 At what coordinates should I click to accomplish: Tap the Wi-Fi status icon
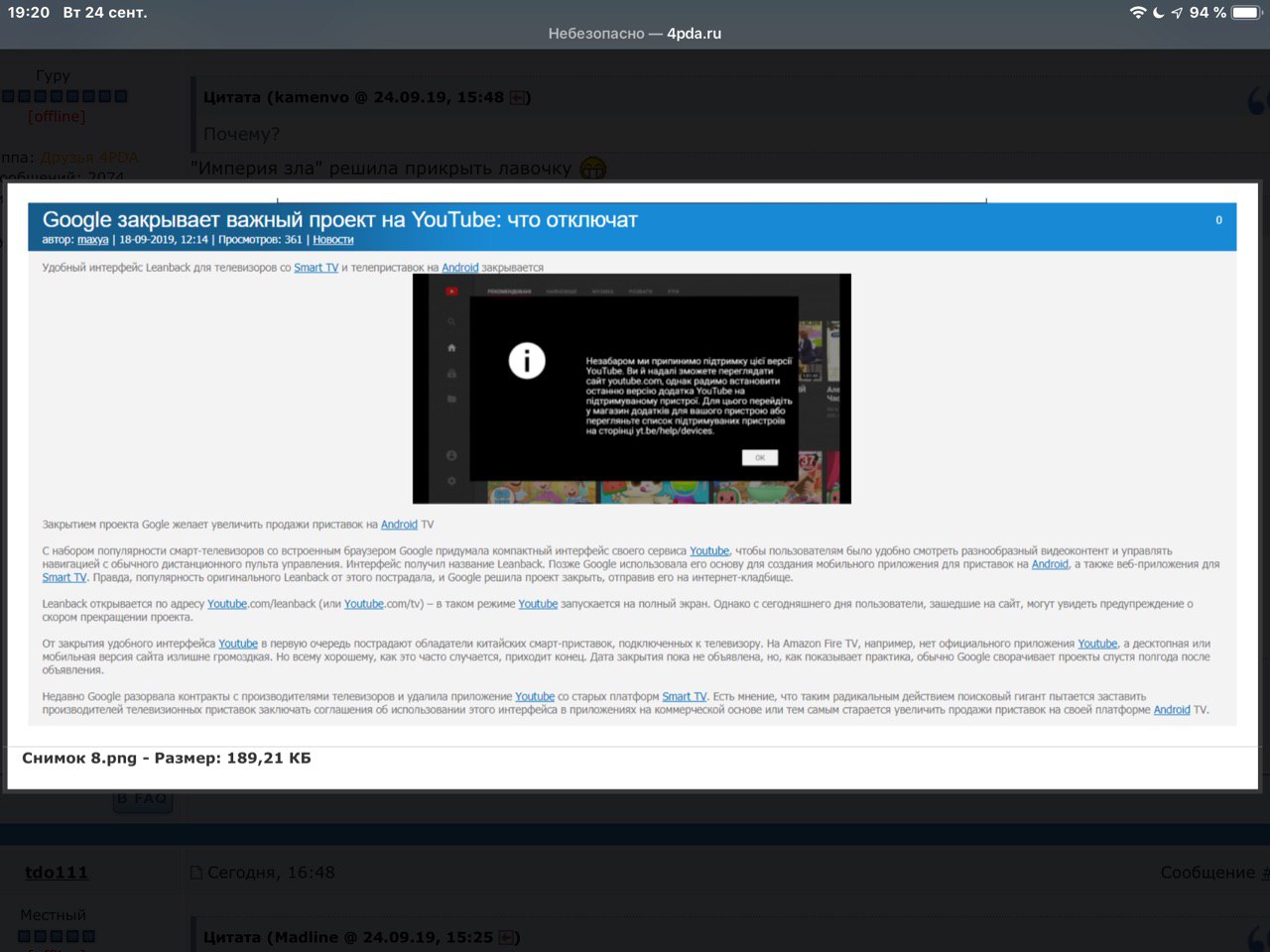(1138, 12)
